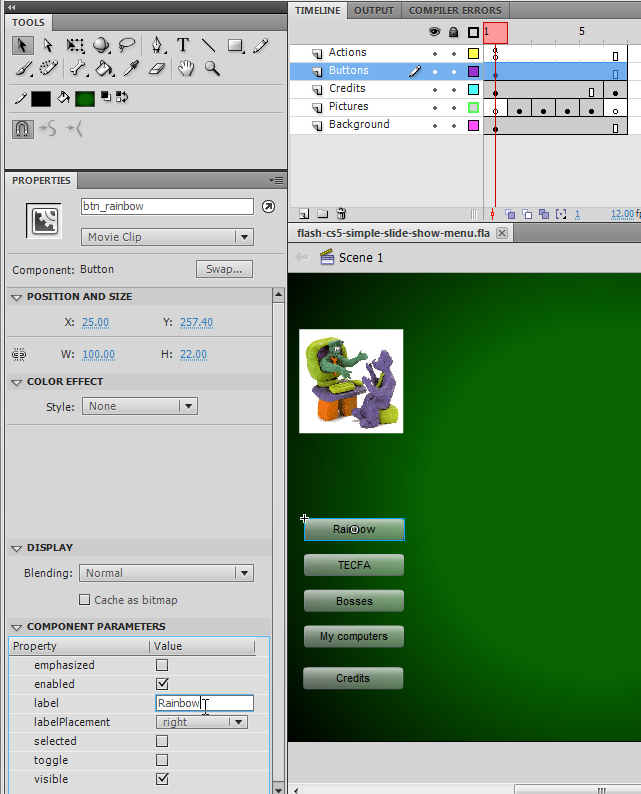Select the Eyedropper tool
641x794 pixels.
(132, 68)
